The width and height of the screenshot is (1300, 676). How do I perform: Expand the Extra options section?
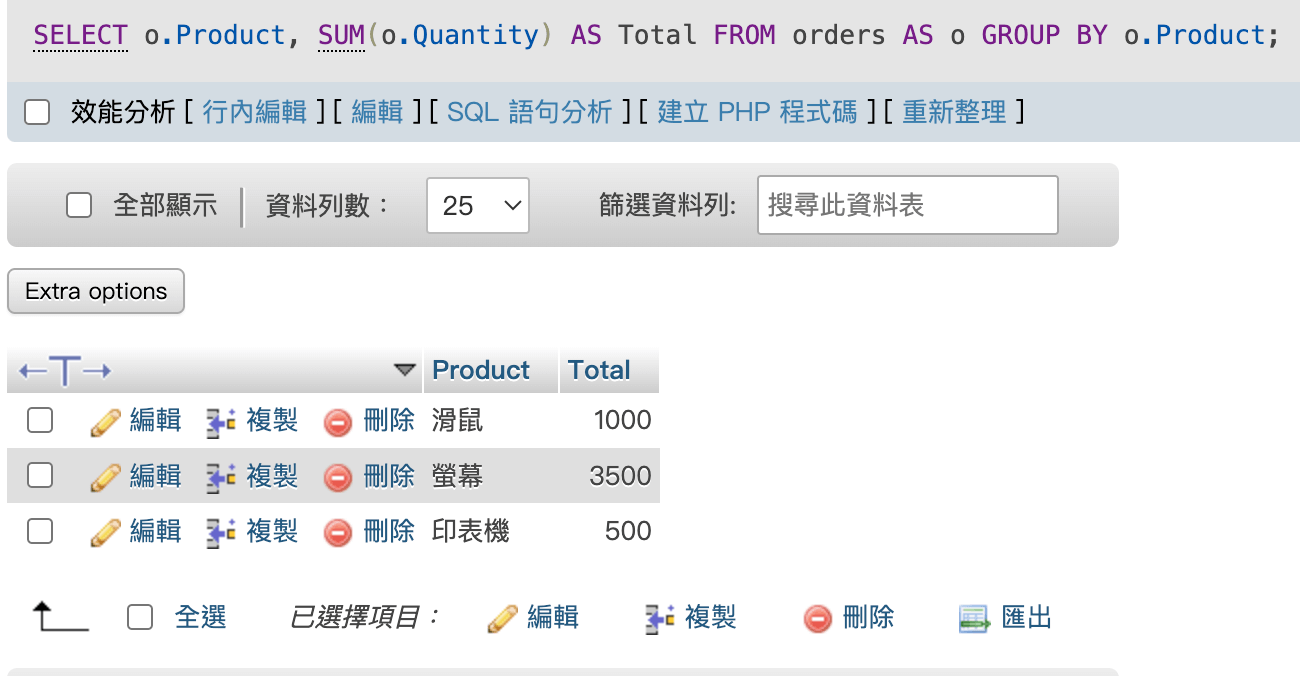tap(96, 291)
